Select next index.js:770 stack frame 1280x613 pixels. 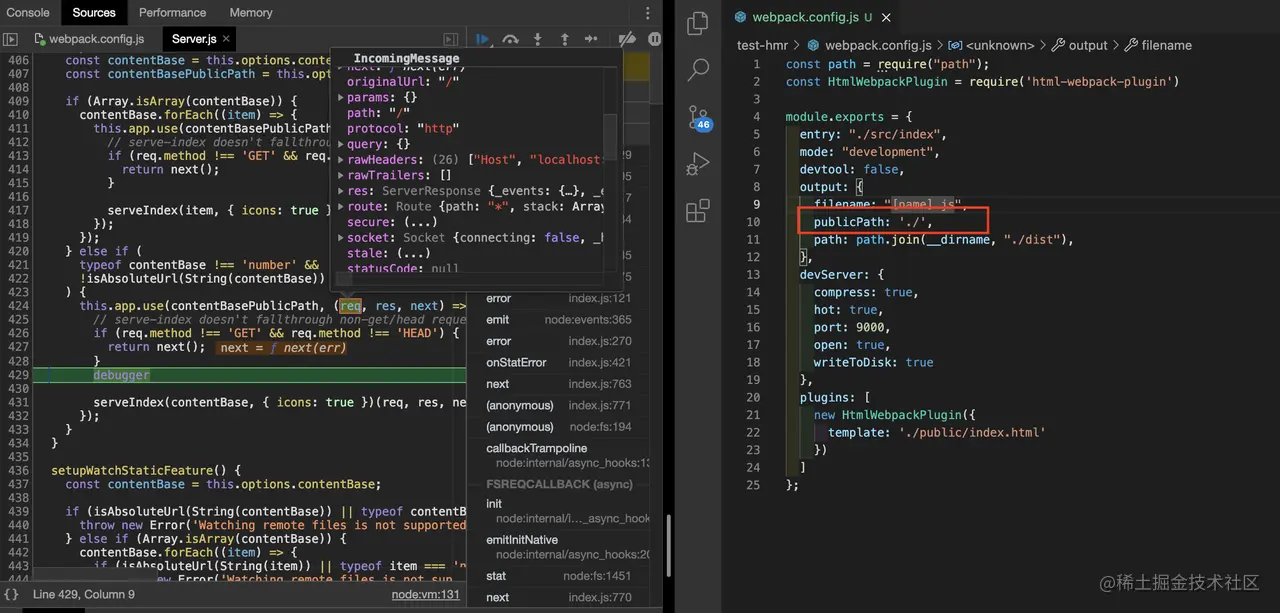[560, 597]
